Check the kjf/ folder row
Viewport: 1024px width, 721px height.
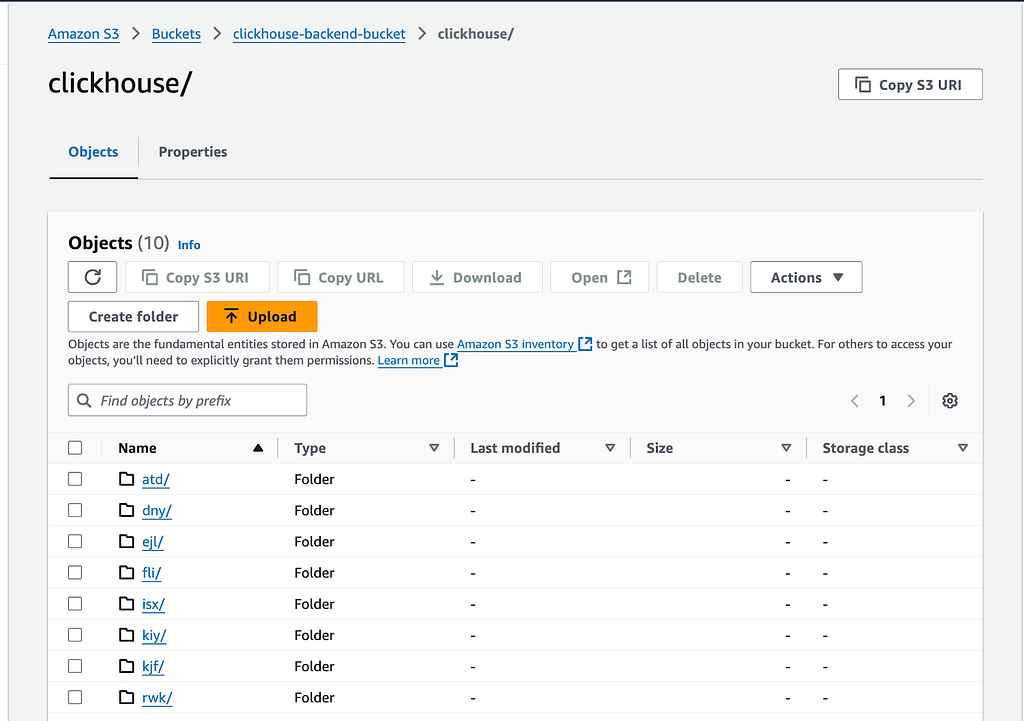tap(75, 666)
